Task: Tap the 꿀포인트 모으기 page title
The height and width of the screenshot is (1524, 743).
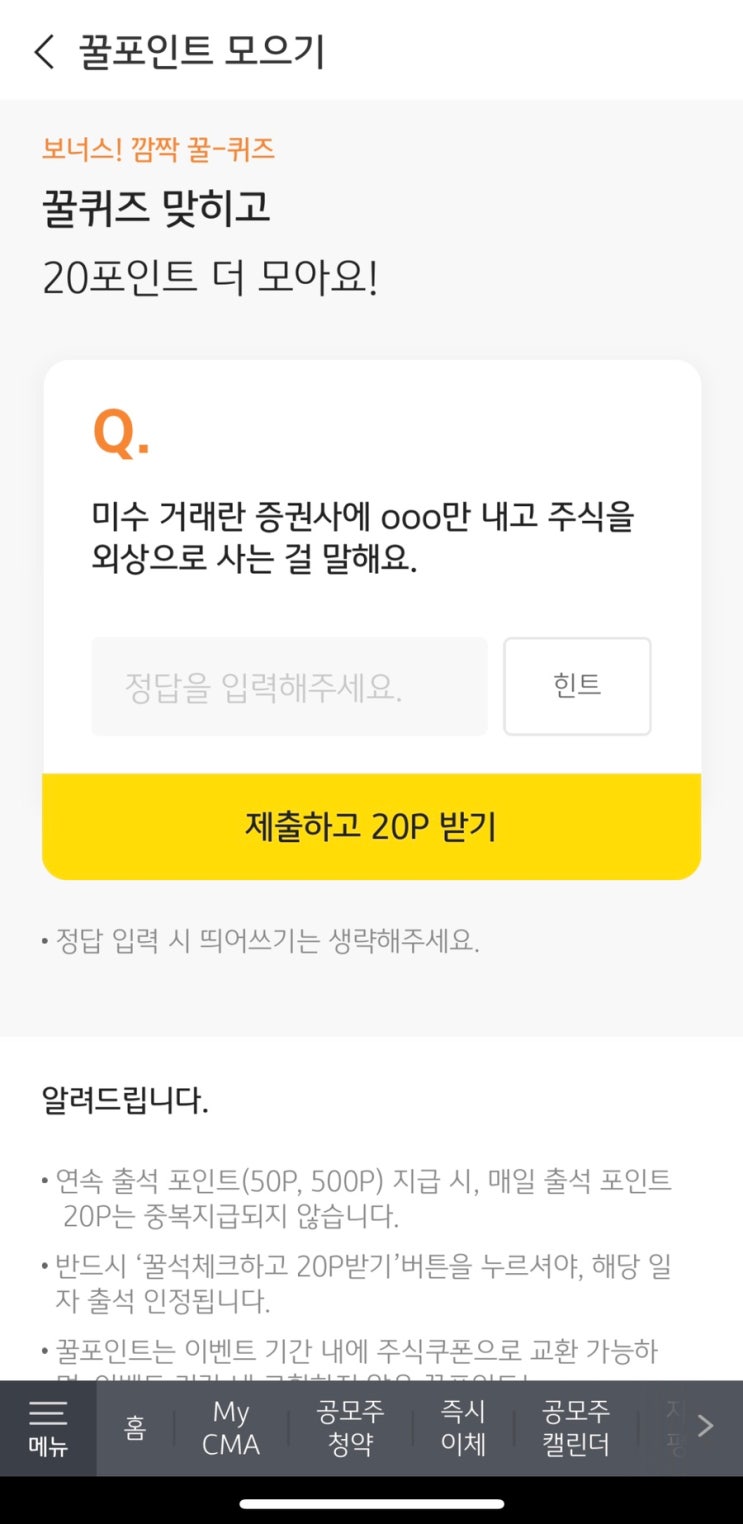Action: click(x=203, y=51)
